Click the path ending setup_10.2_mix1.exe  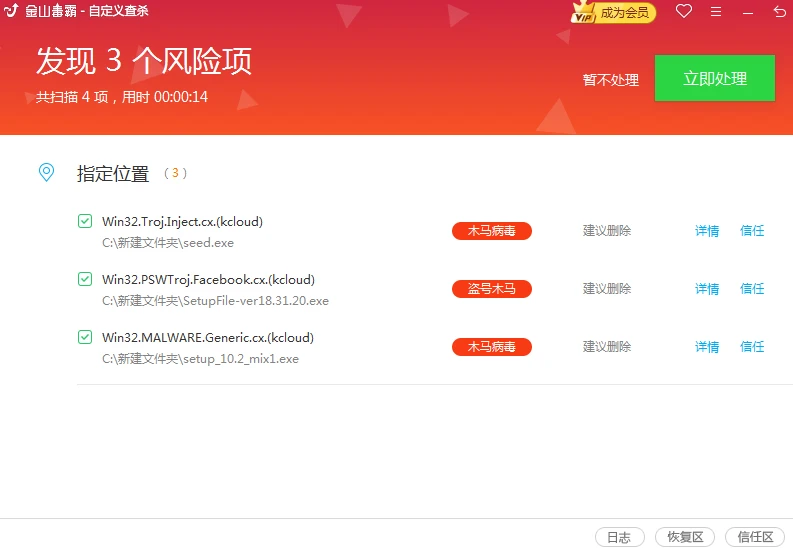pos(200,359)
